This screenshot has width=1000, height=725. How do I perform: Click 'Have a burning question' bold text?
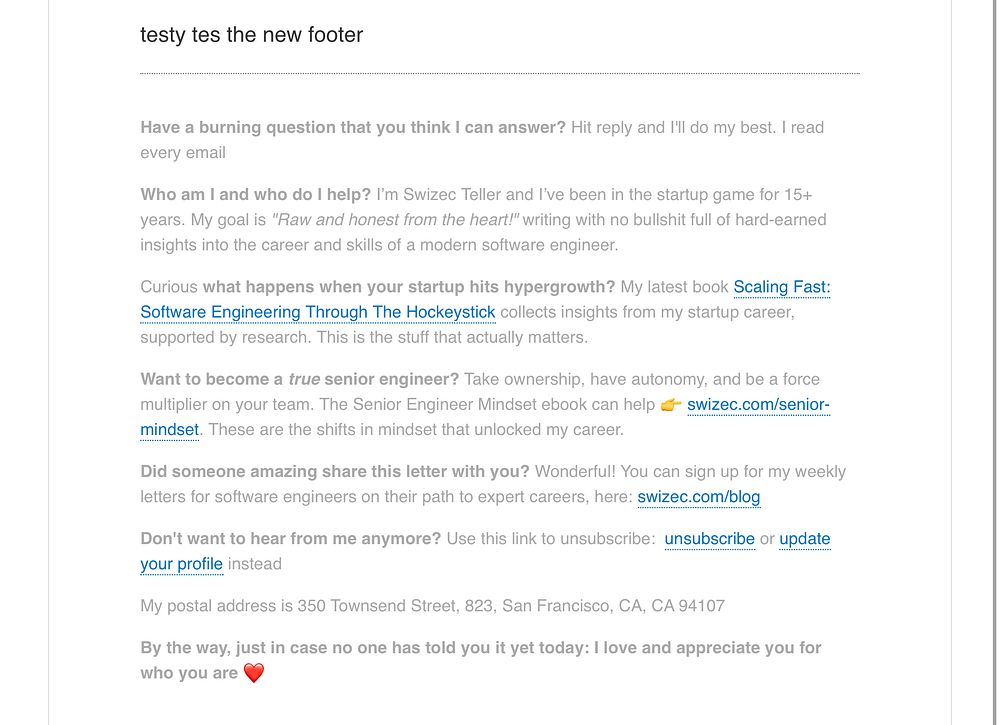[x=353, y=128]
